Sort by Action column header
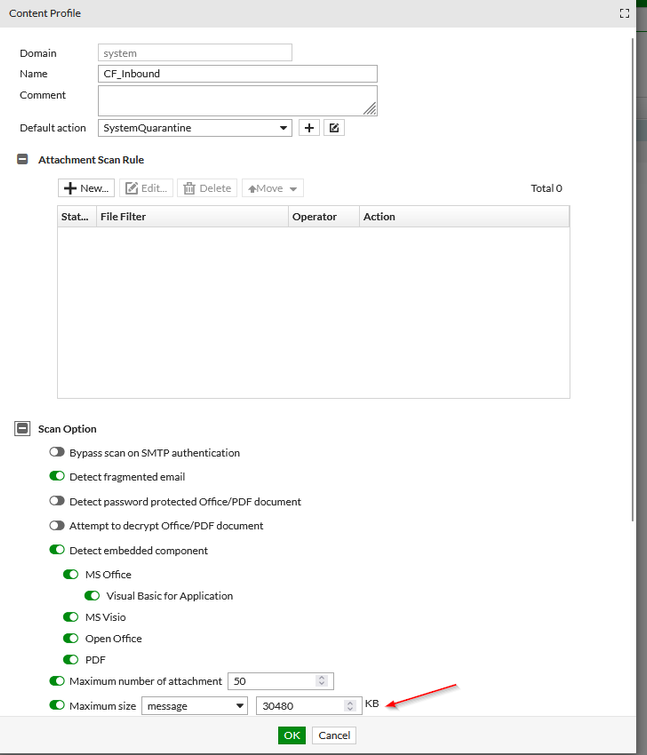 (465, 217)
